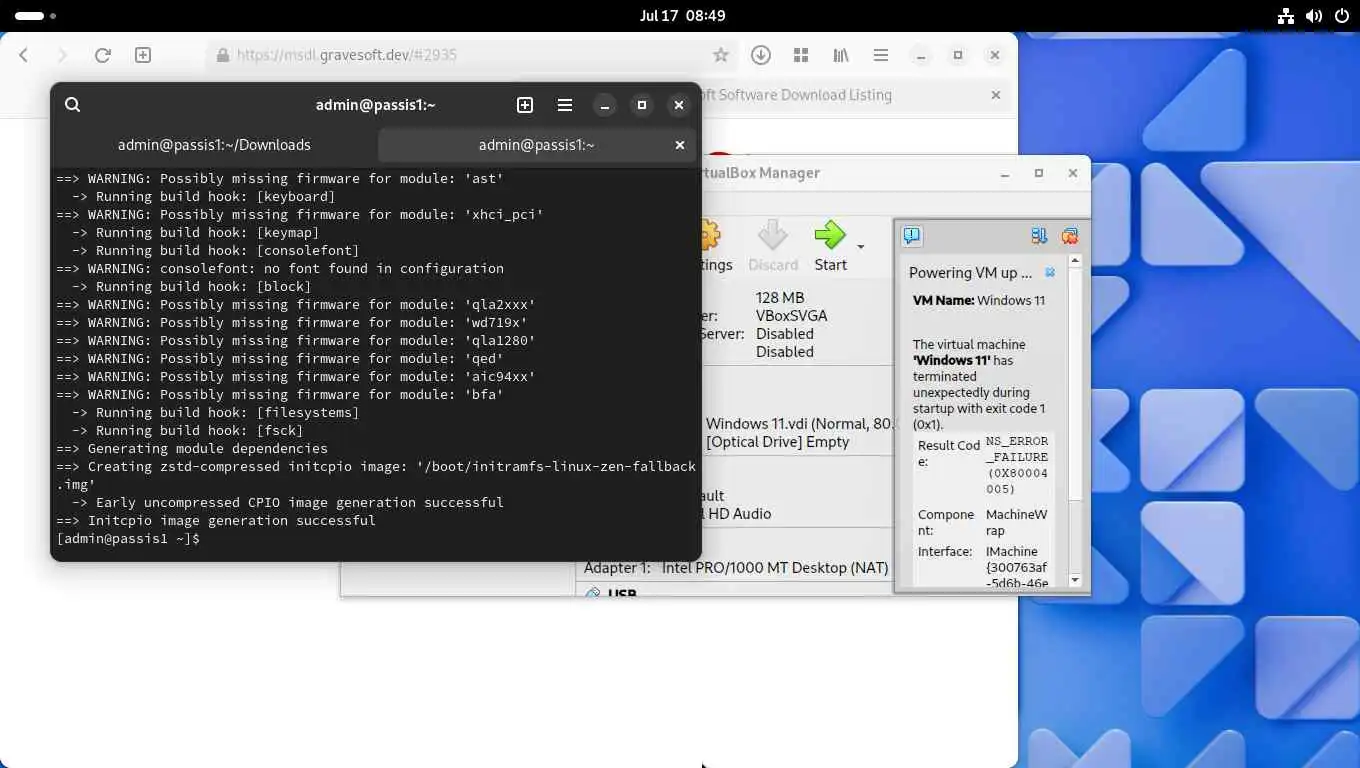Open the terminal hamburger menu

coord(565,105)
